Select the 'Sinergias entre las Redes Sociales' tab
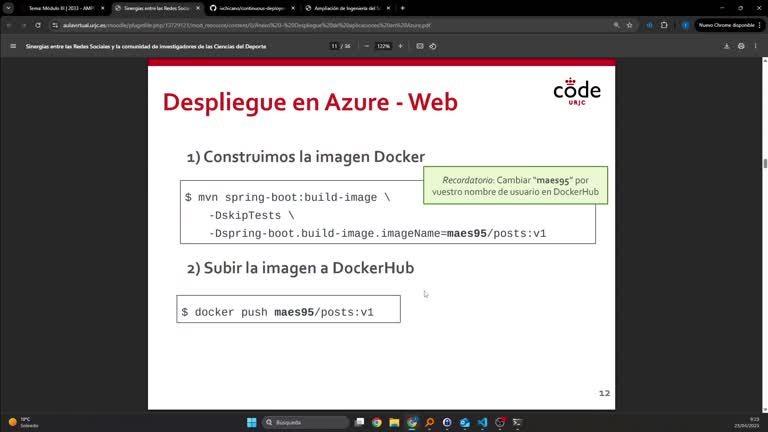768x432 pixels. tap(157, 8)
